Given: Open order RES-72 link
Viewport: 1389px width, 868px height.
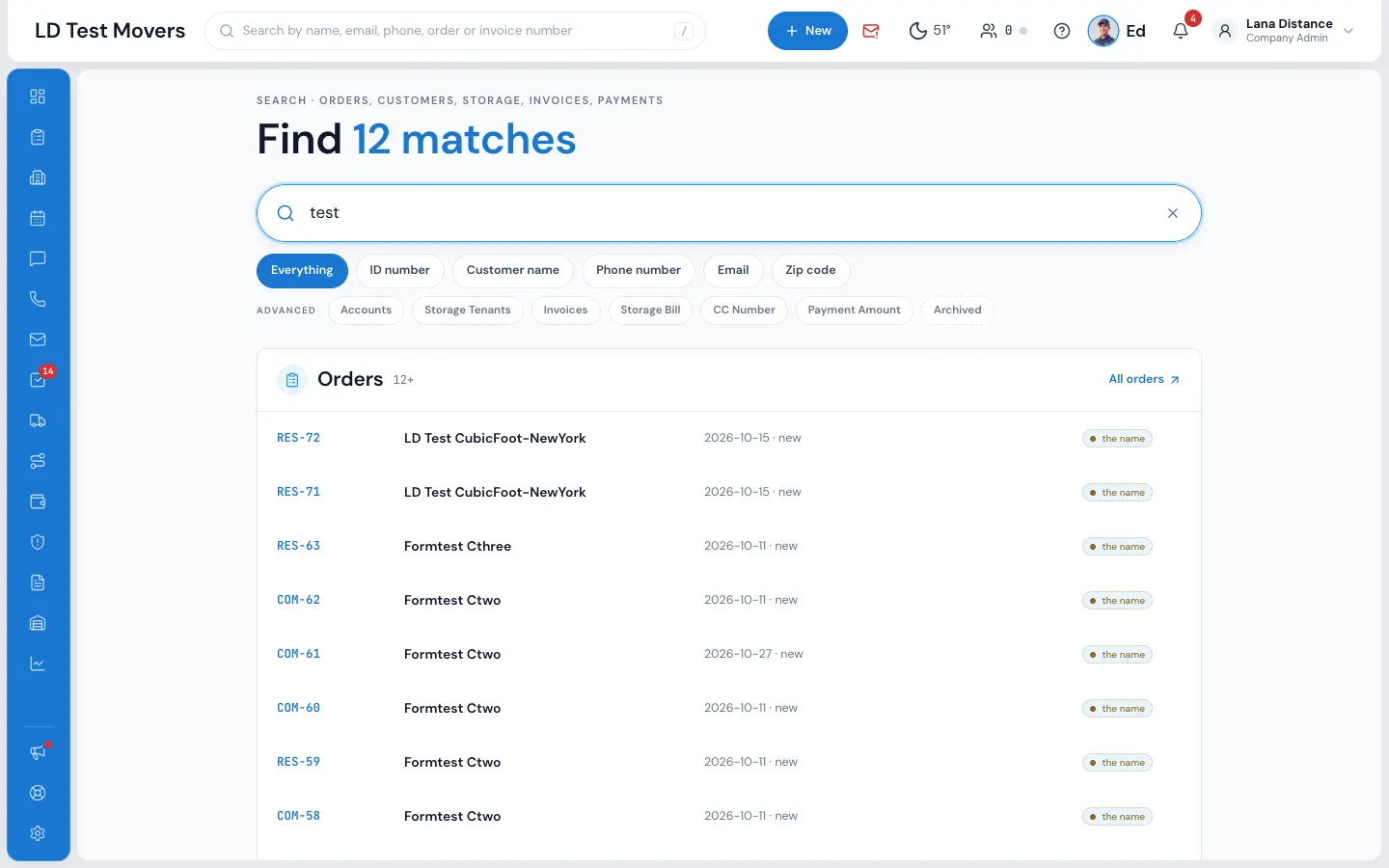Looking at the screenshot, I should pos(298,438).
